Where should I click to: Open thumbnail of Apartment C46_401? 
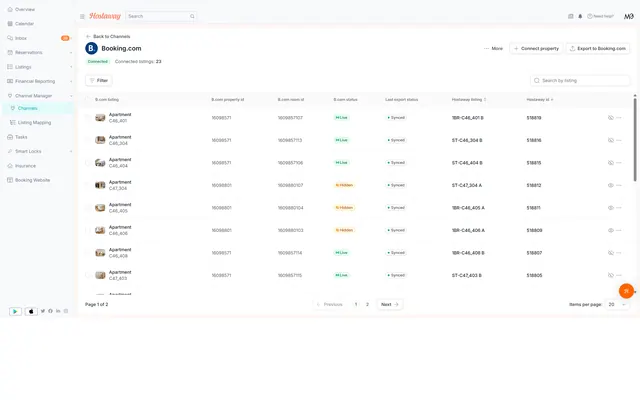100,118
